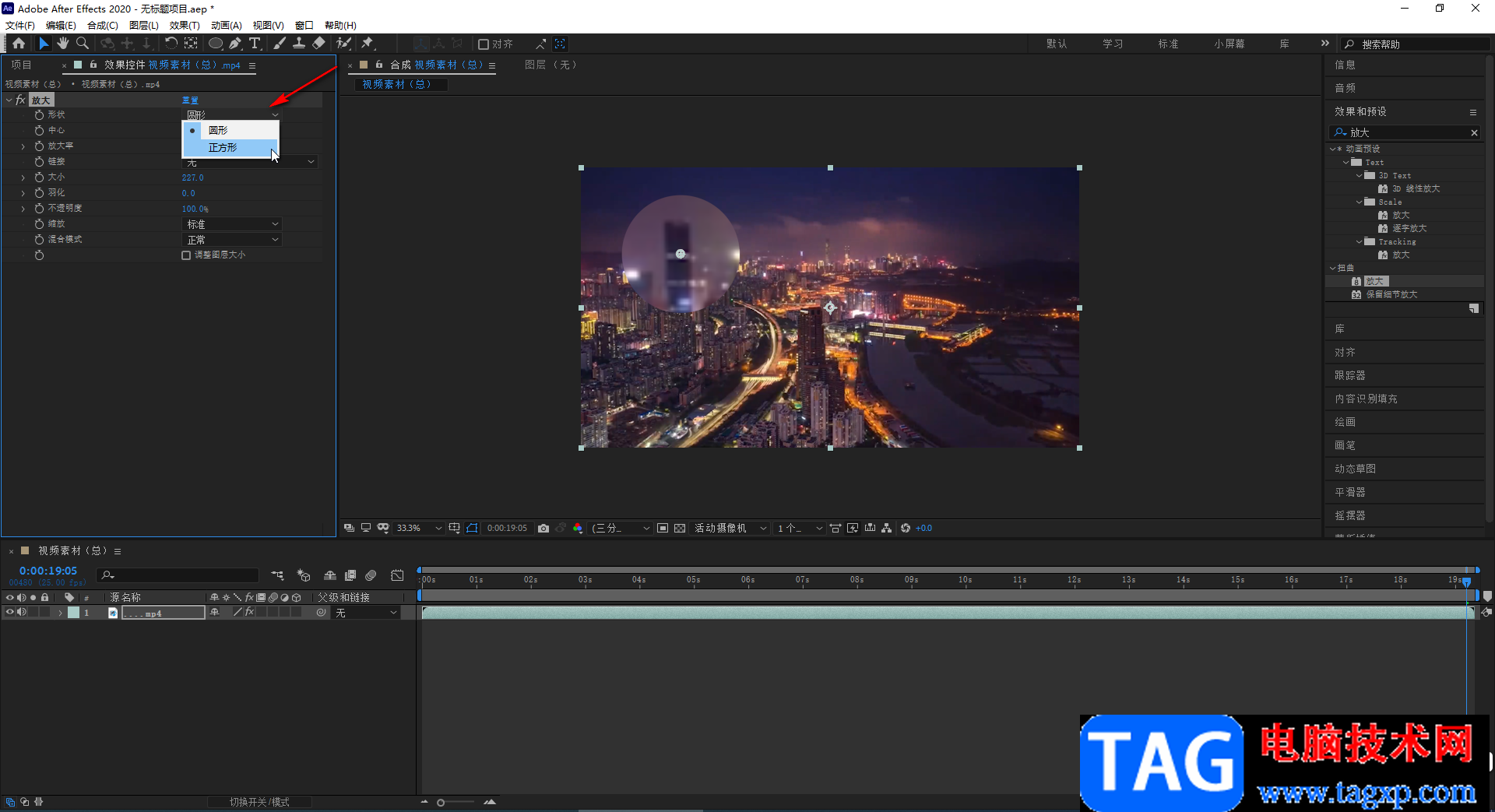
Task: Toggle the 对齐 snapping checkbox
Action: [x=484, y=44]
